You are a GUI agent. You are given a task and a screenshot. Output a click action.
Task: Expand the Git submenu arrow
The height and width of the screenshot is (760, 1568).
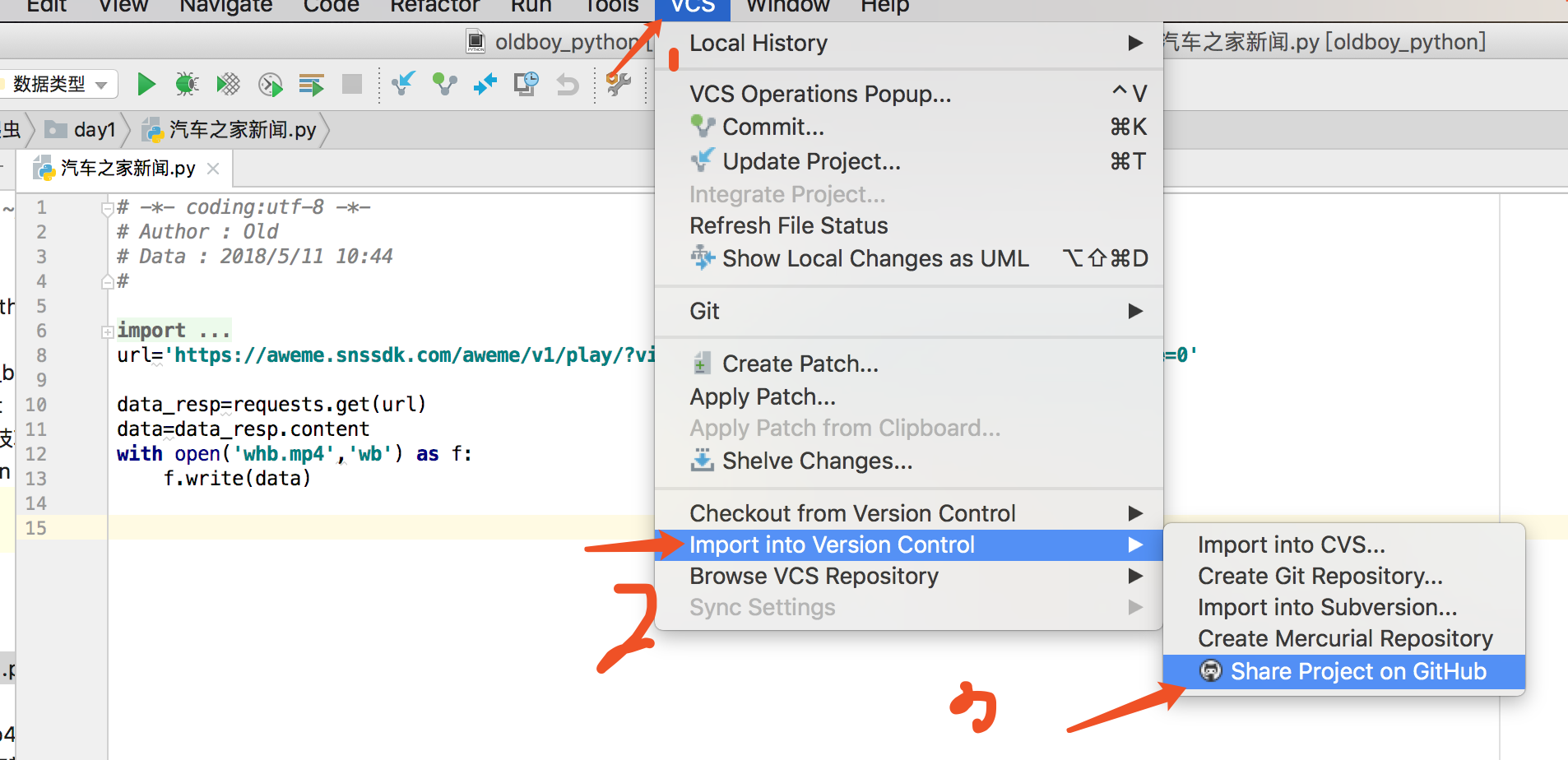point(1135,311)
